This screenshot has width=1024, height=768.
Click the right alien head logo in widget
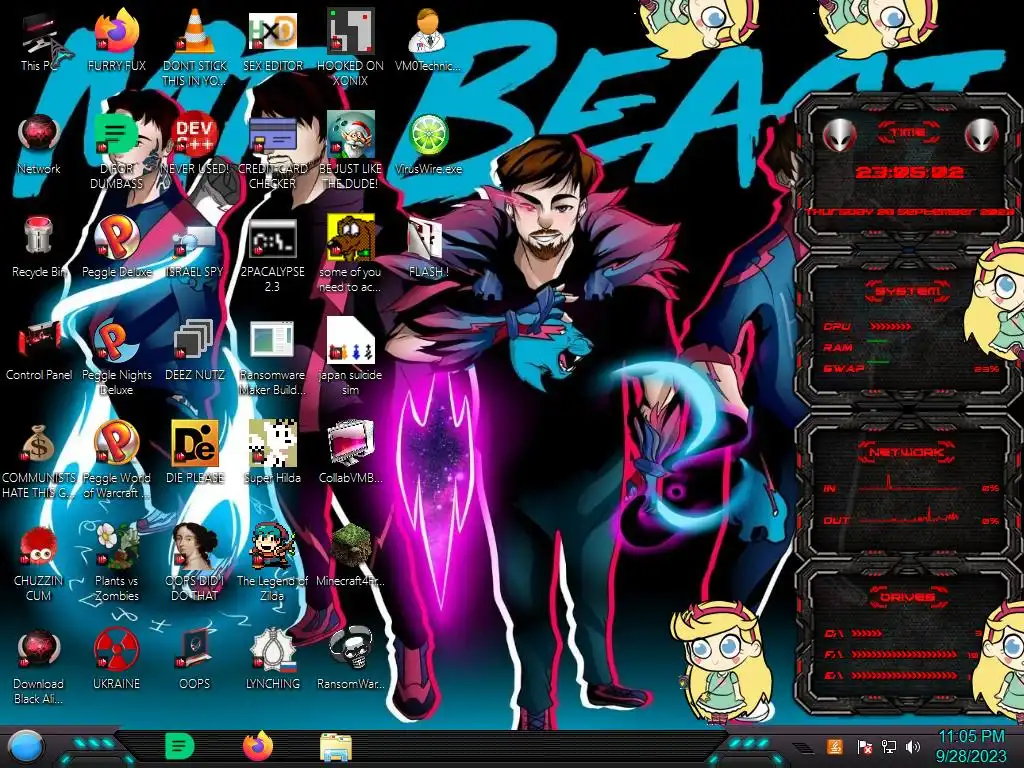click(982, 136)
